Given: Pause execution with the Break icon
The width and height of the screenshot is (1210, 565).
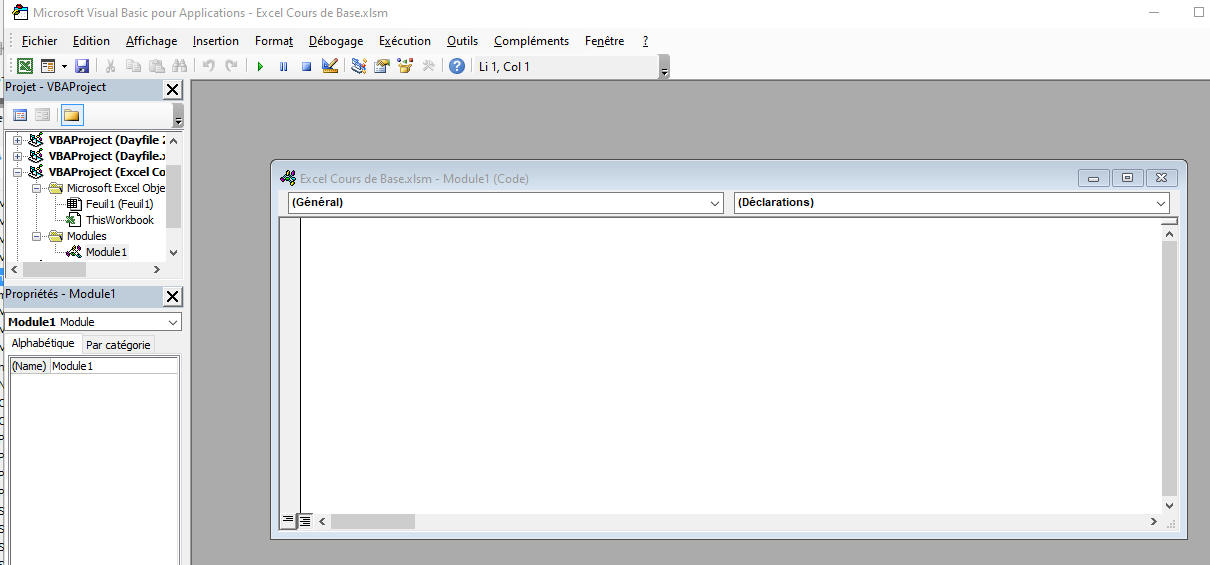Looking at the screenshot, I should (284, 66).
